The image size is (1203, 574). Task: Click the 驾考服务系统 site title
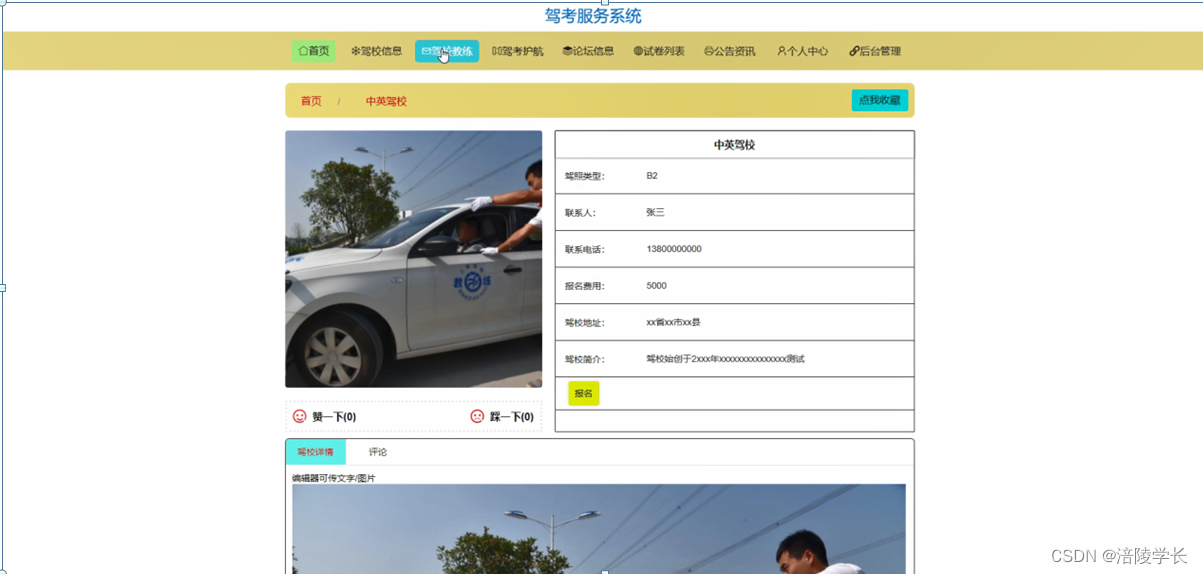tap(593, 16)
